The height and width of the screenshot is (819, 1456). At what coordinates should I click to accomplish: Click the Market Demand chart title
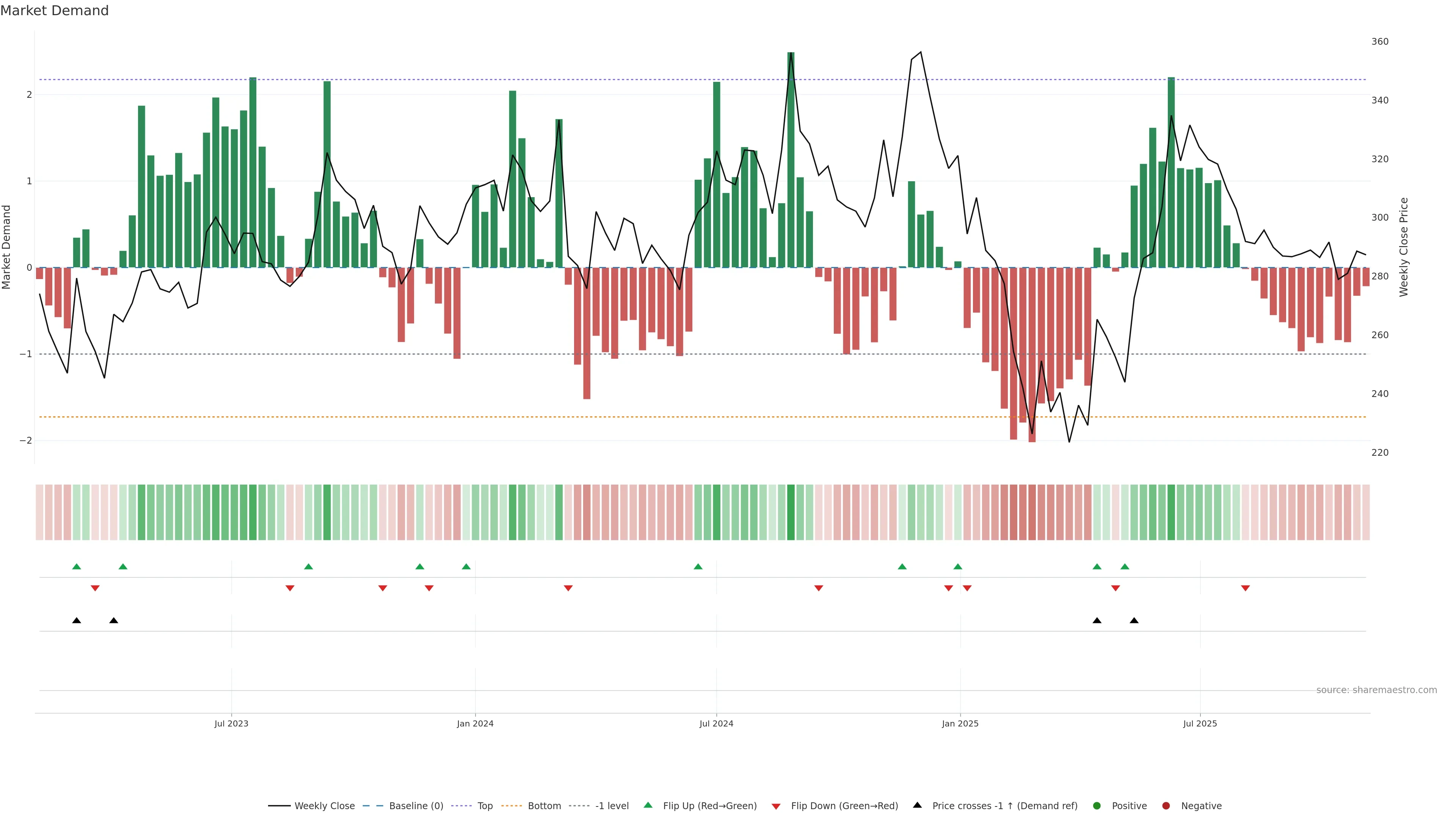[54, 11]
